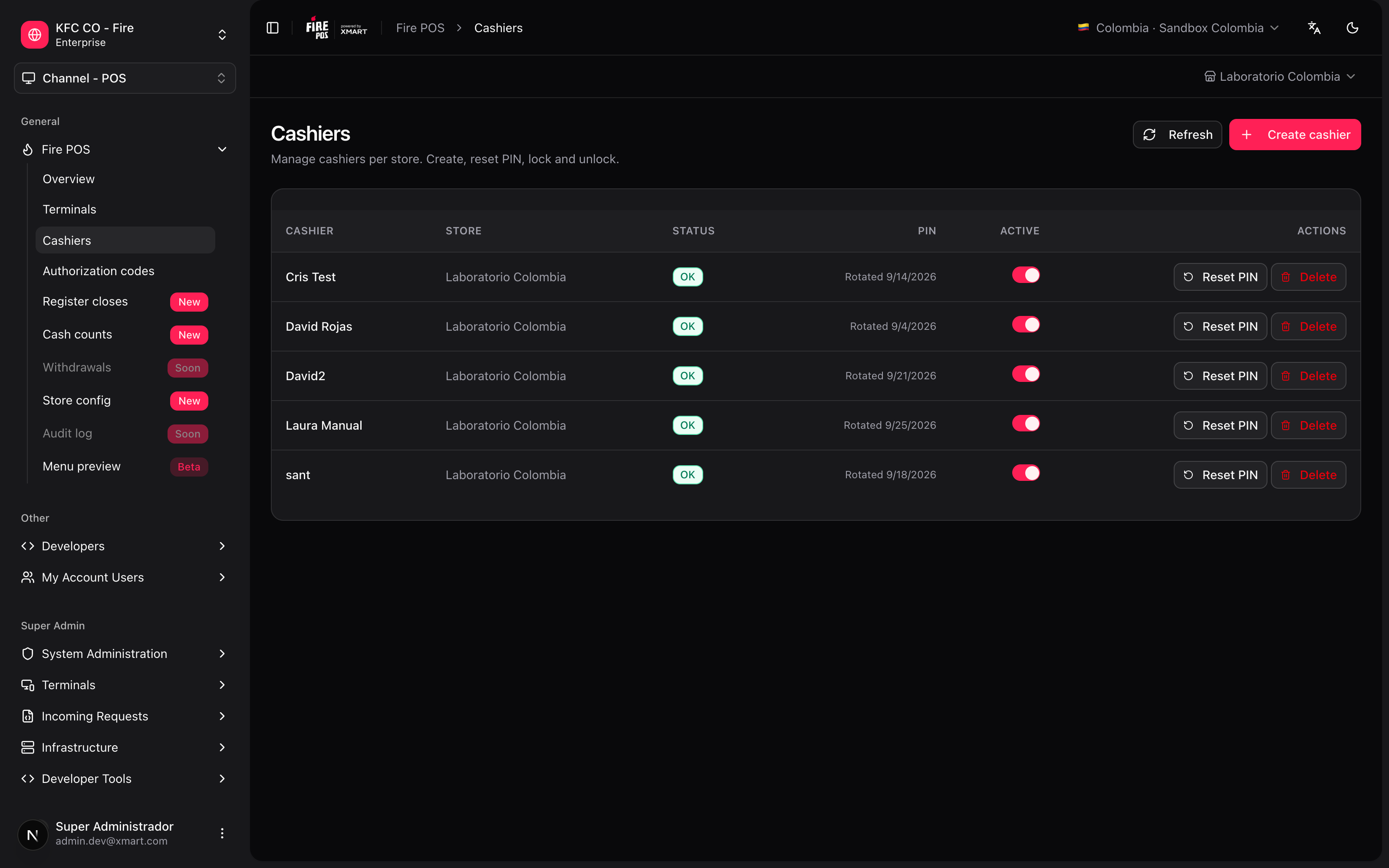Open the Channel - POS dropdown
1389x868 pixels.
[125, 78]
